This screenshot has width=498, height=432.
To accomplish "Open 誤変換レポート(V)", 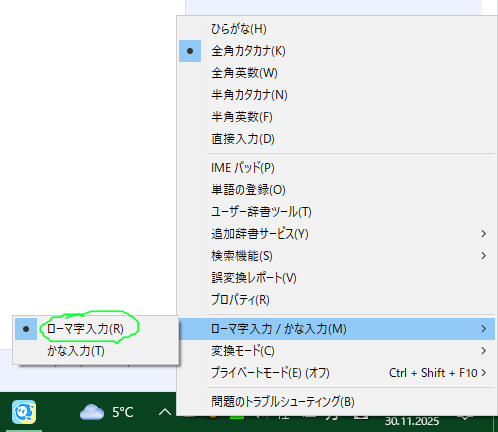I will point(337,278).
